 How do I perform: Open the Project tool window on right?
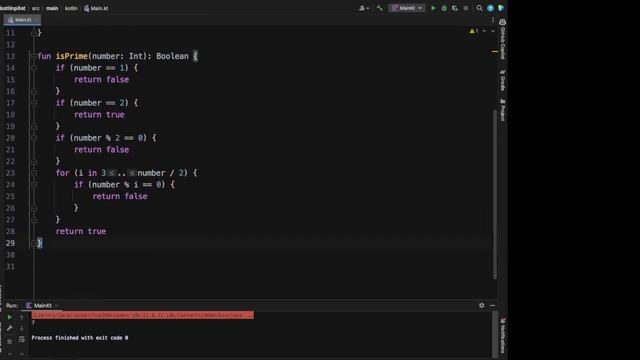click(x=502, y=110)
